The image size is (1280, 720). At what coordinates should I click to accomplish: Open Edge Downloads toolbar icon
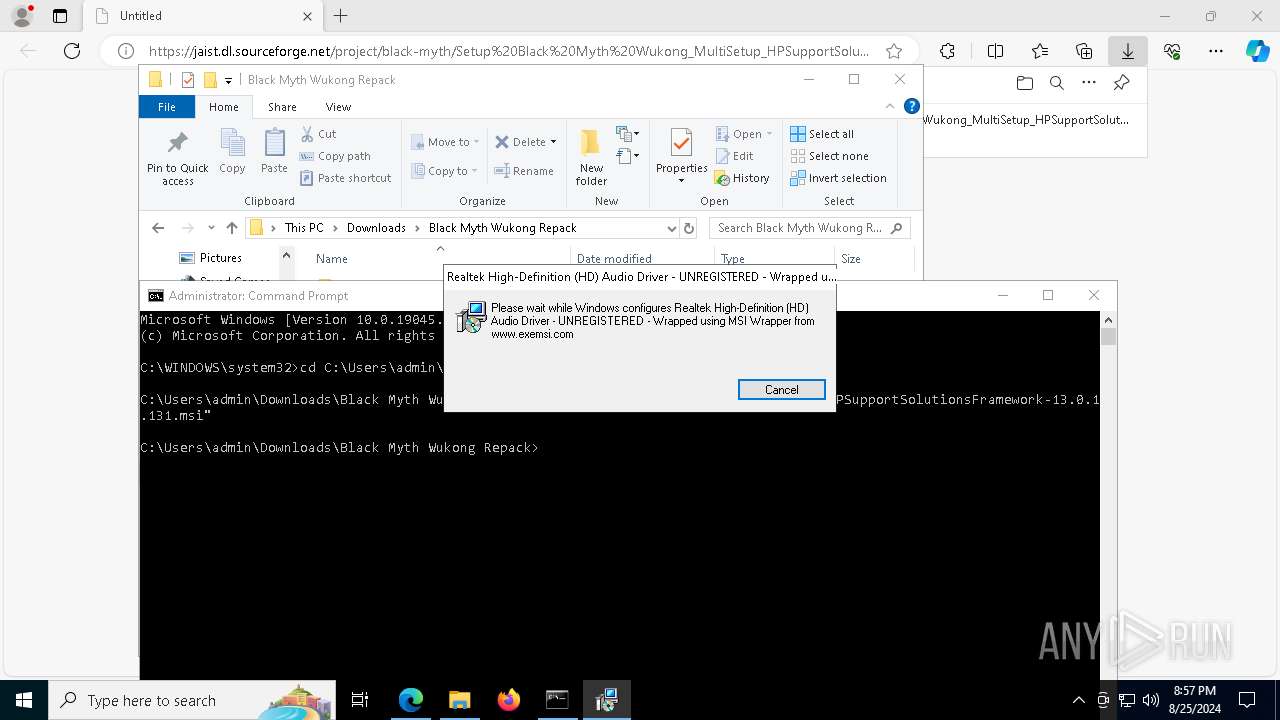[1128, 51]
